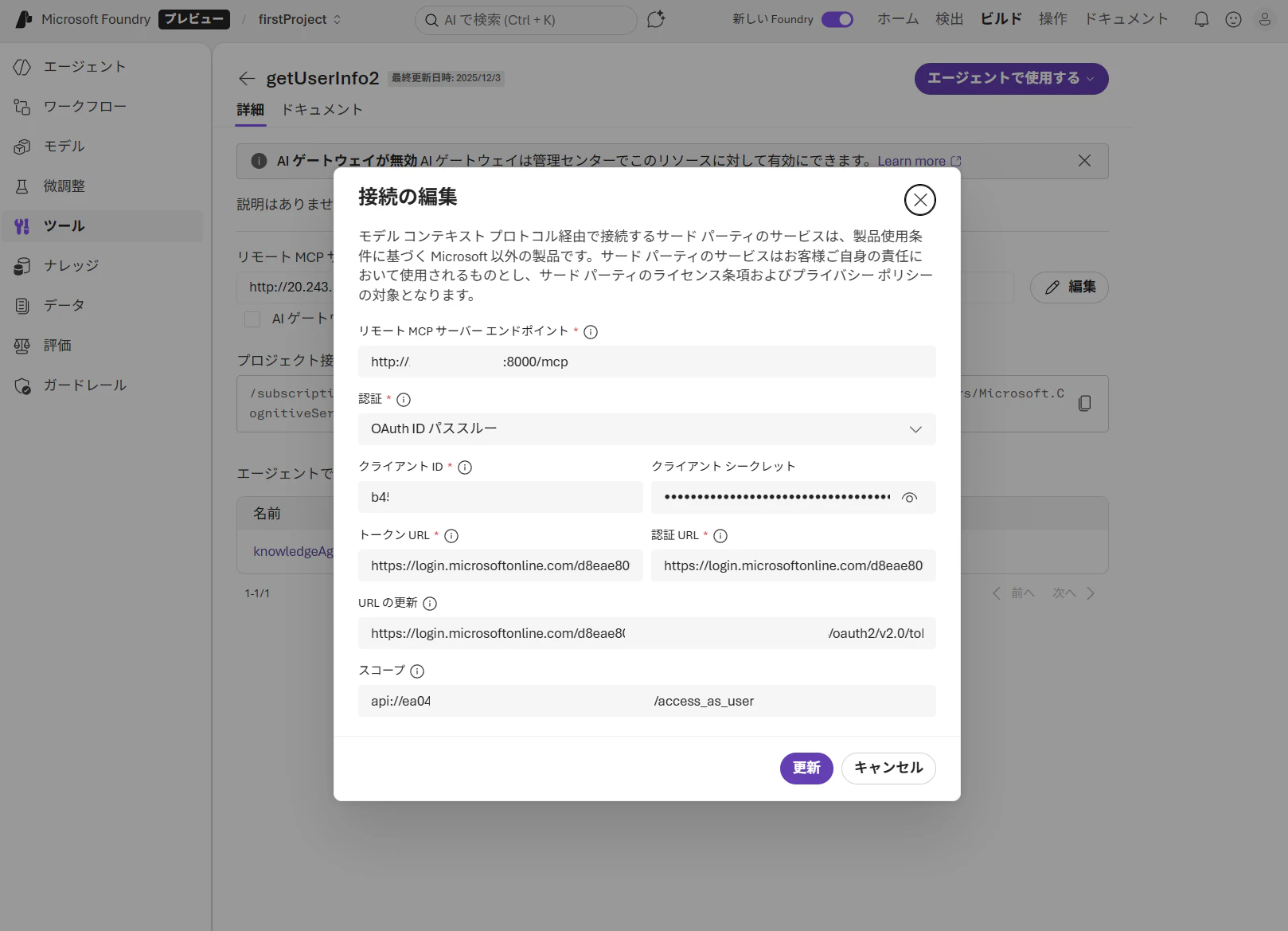The width and height of the screenshot is (1288, 931).
Task: Open 評価 in the sidebar
Action: click(103, 346)
